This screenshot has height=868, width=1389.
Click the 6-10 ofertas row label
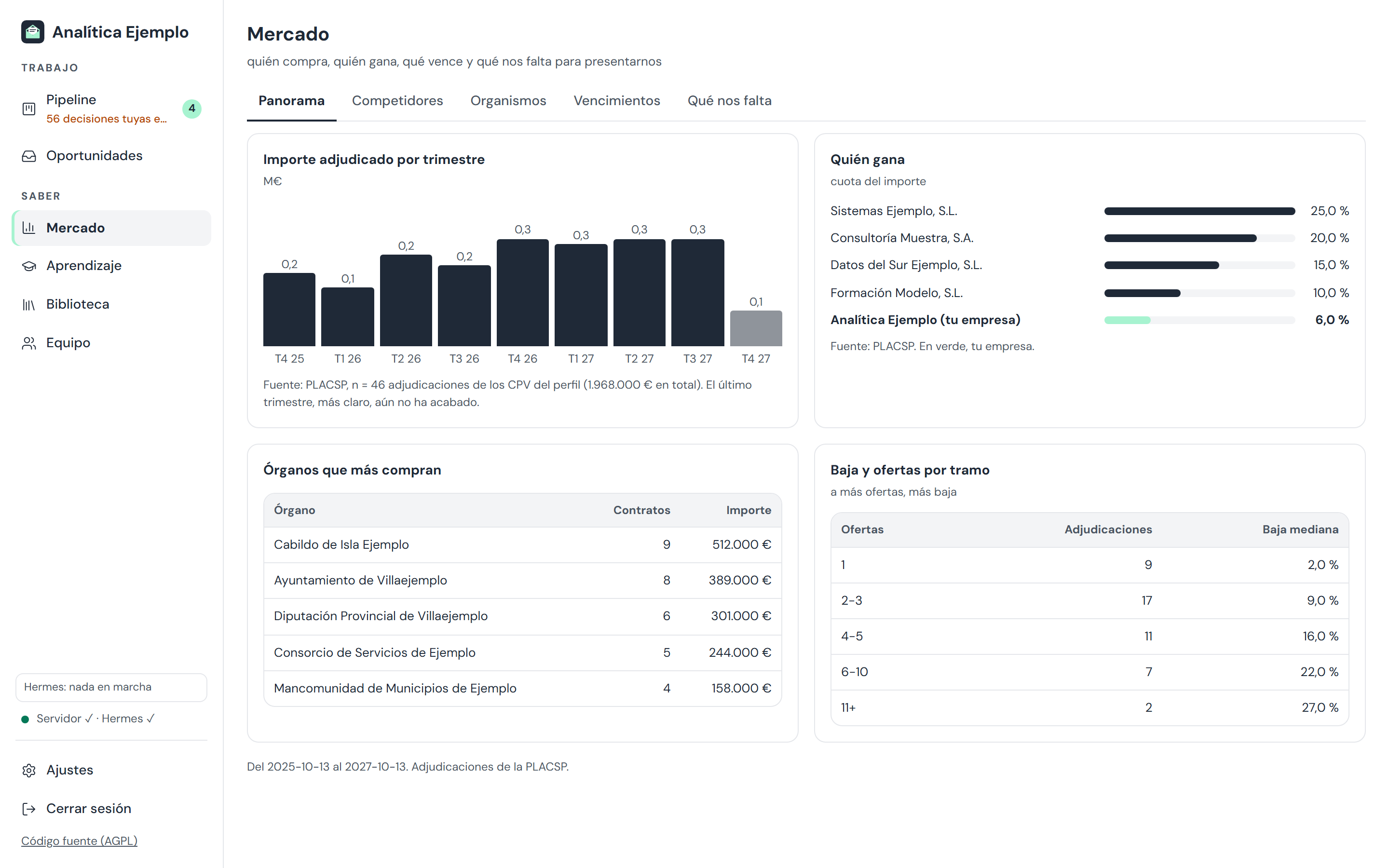[x=854, y=672]
